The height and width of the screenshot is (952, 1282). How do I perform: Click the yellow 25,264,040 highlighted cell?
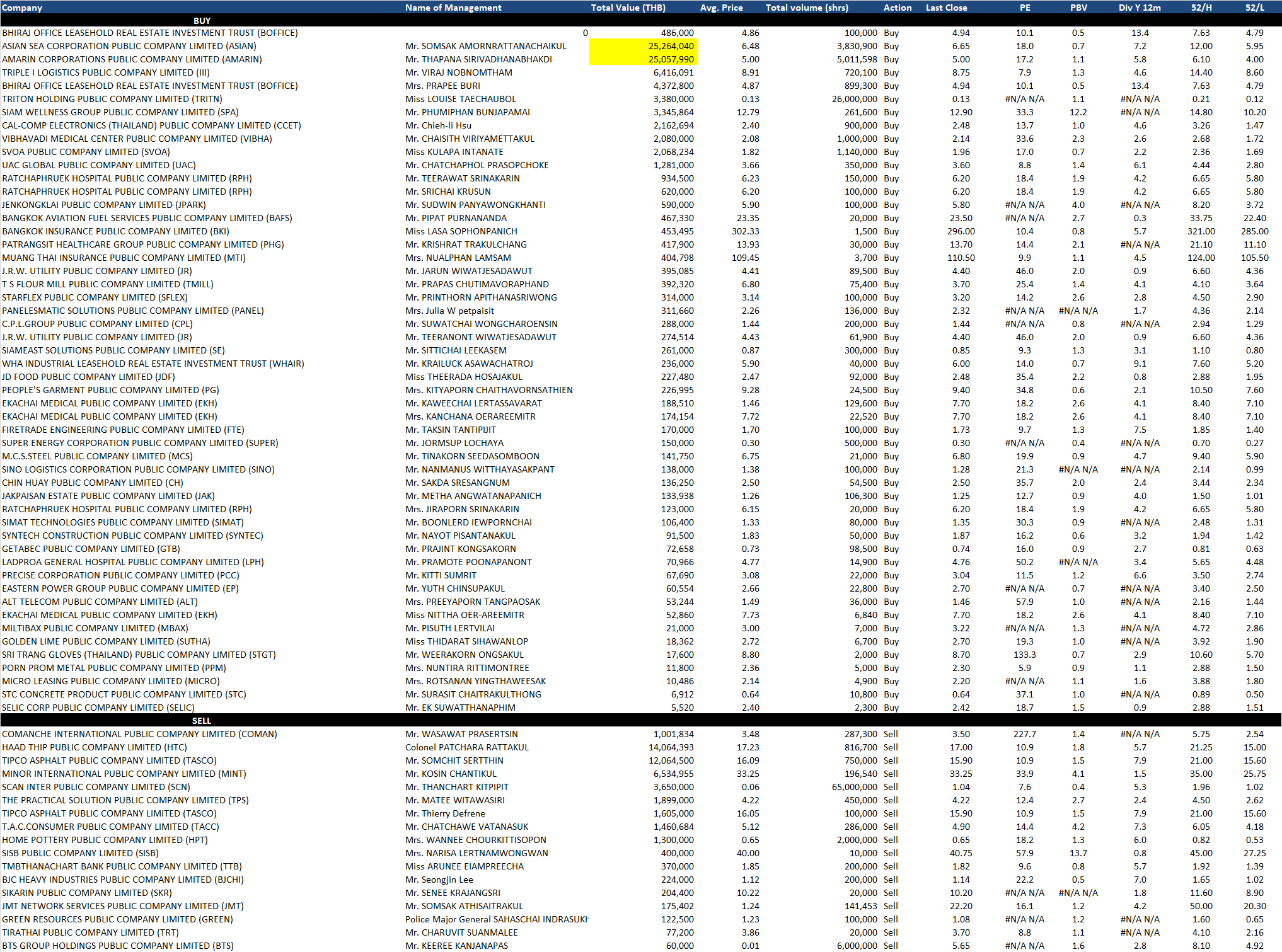click(x=644, y=46)
